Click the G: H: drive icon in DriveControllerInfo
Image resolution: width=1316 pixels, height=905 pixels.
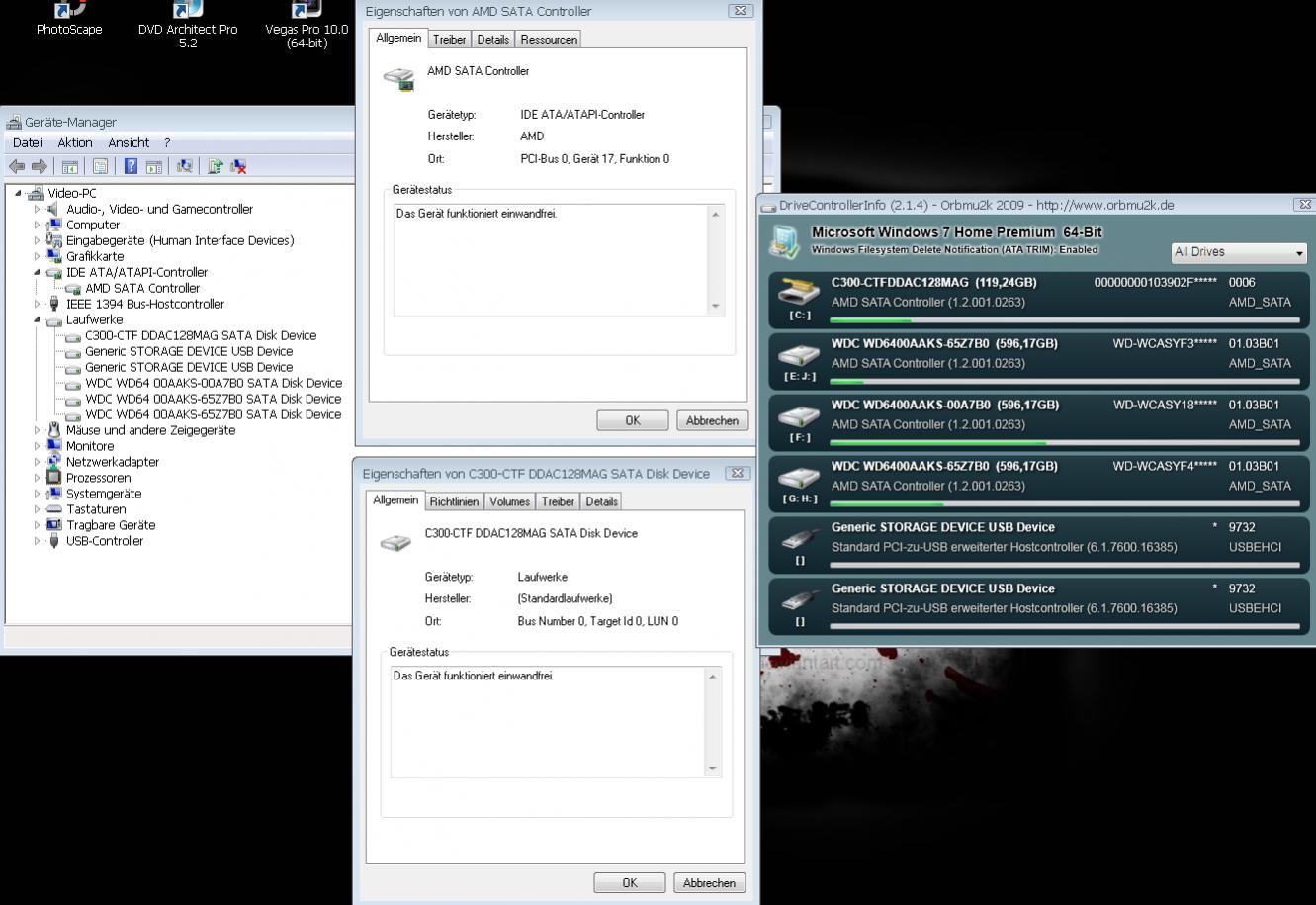click(800, 478)
